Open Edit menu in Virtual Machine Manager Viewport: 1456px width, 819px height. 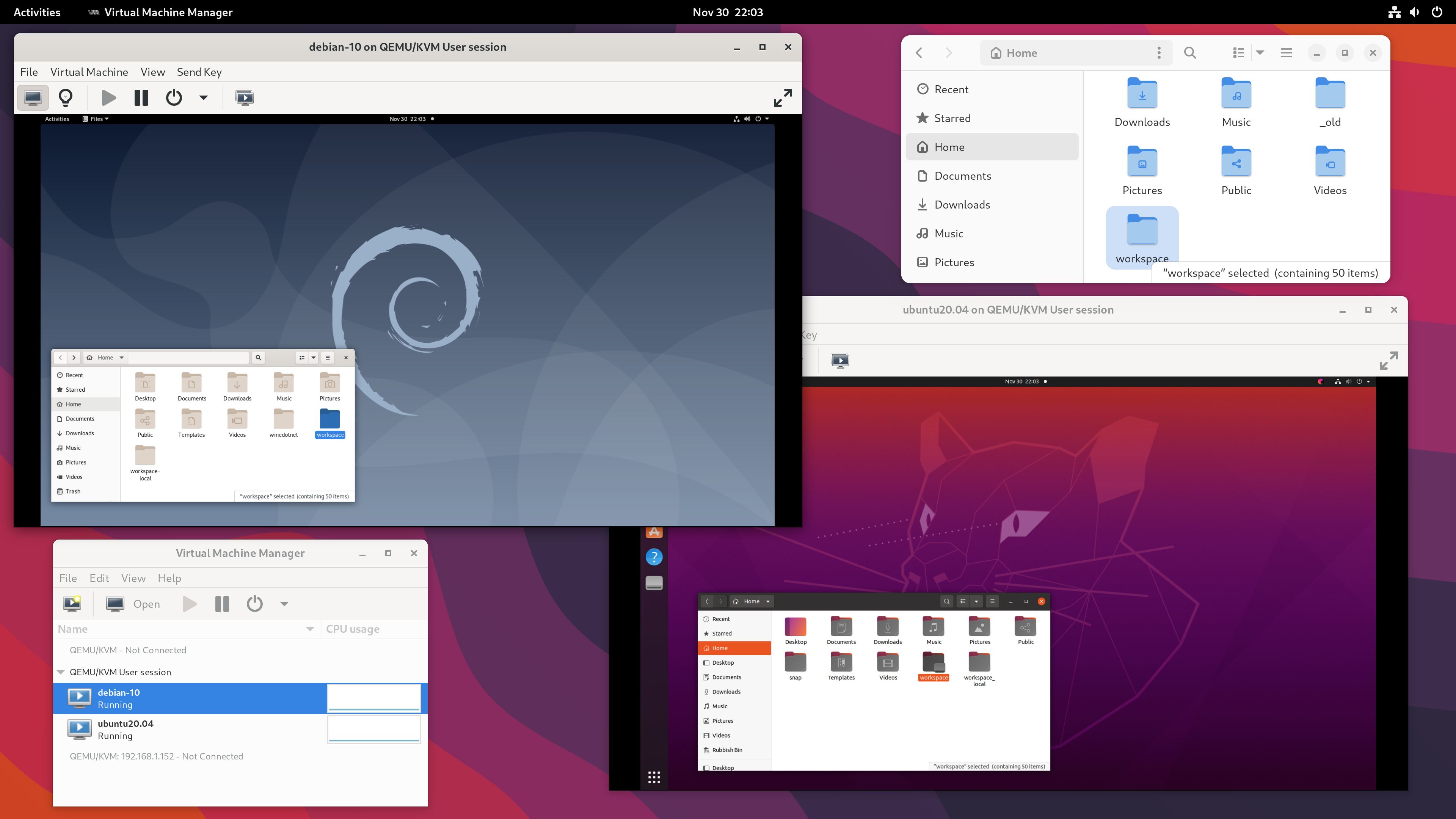coord(99,577)
